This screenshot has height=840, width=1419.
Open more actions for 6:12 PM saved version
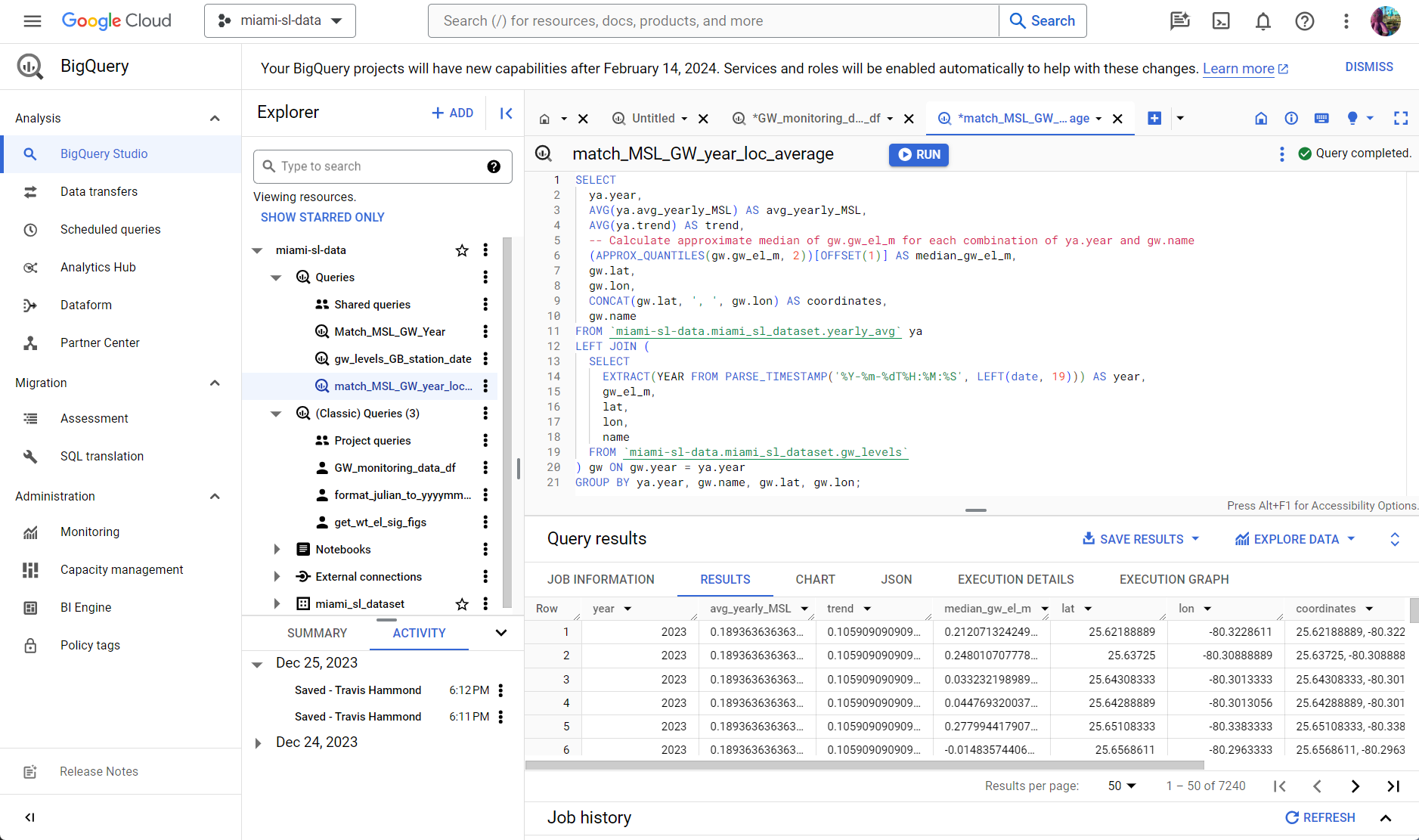(500, 690)
